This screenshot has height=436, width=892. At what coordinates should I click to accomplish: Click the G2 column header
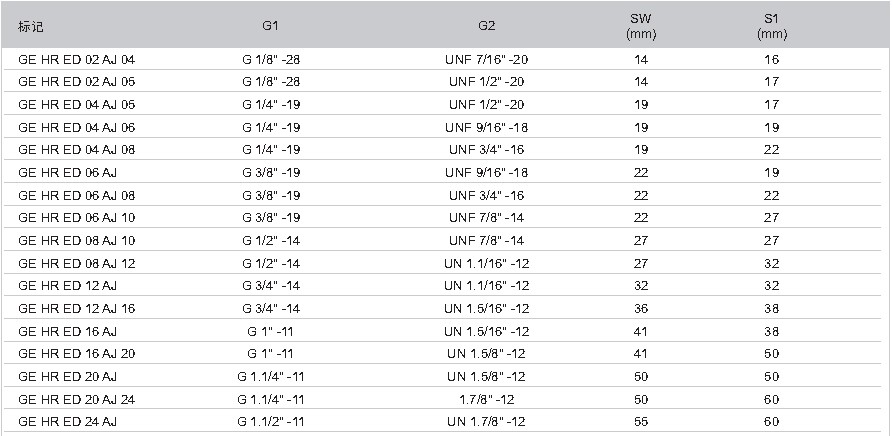[x=486, y=26]
